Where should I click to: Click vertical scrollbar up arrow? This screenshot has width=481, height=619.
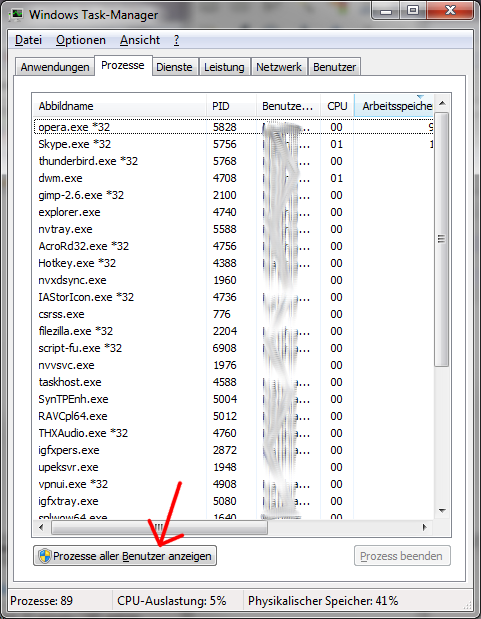point(442,103)
